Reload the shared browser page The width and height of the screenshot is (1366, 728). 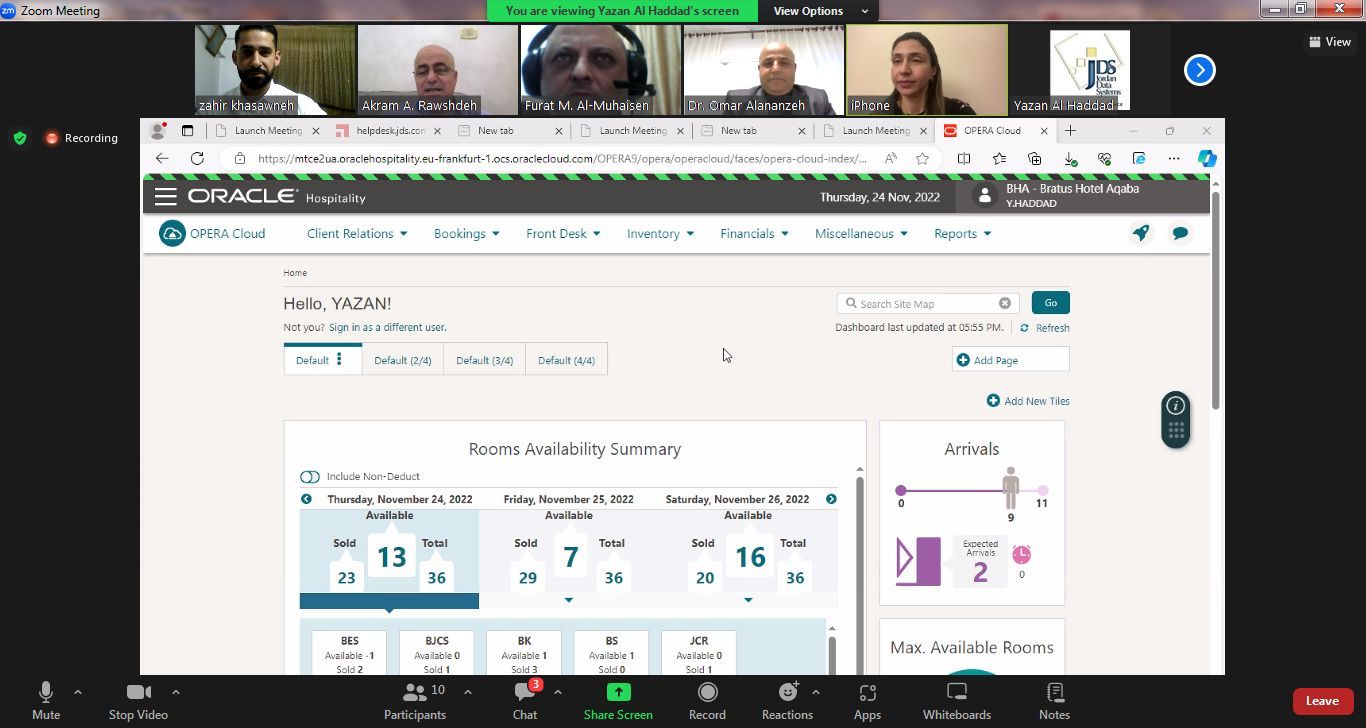(197, 158)
